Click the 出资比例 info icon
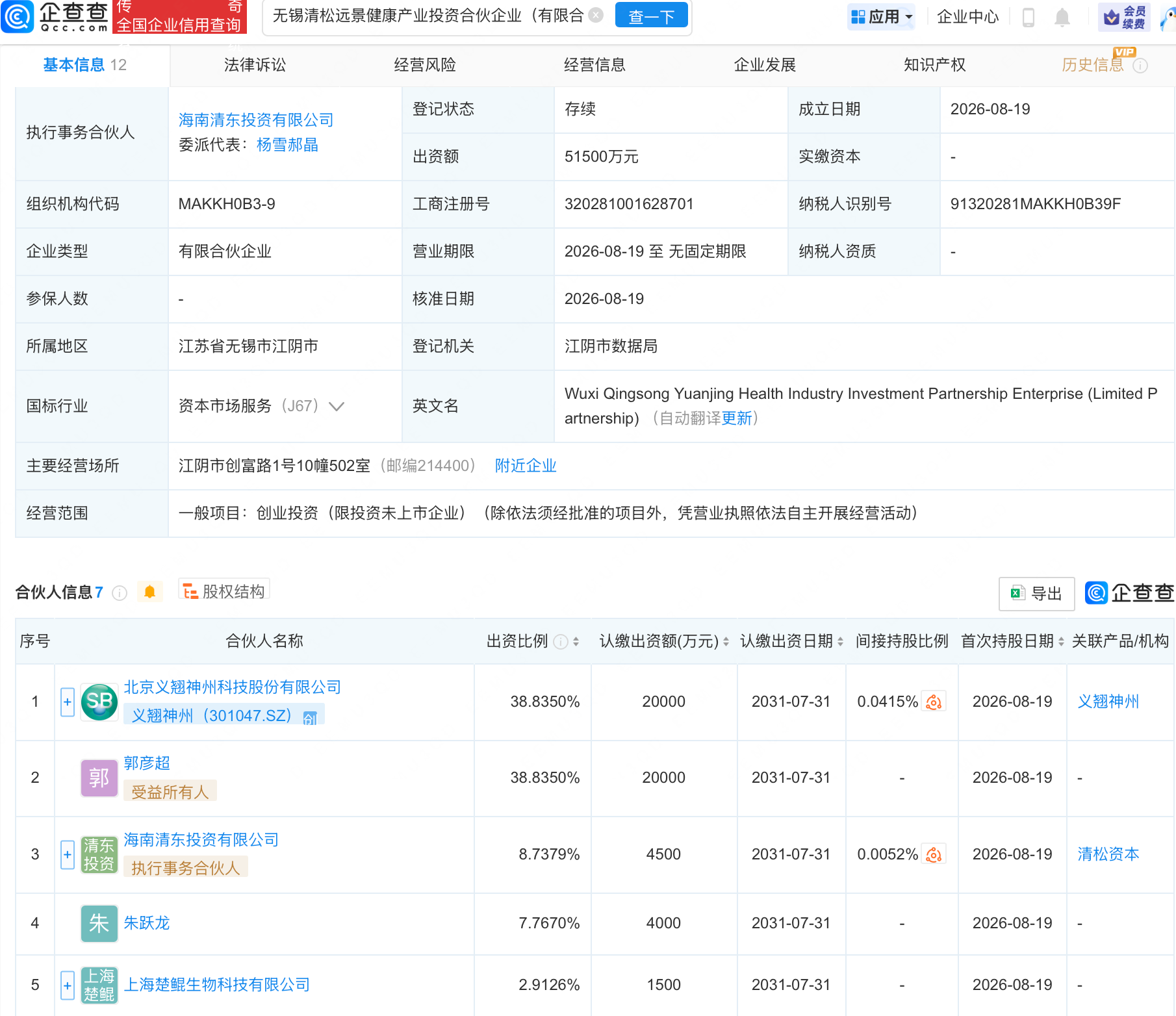1176x1016 pixels. [560, 642]
